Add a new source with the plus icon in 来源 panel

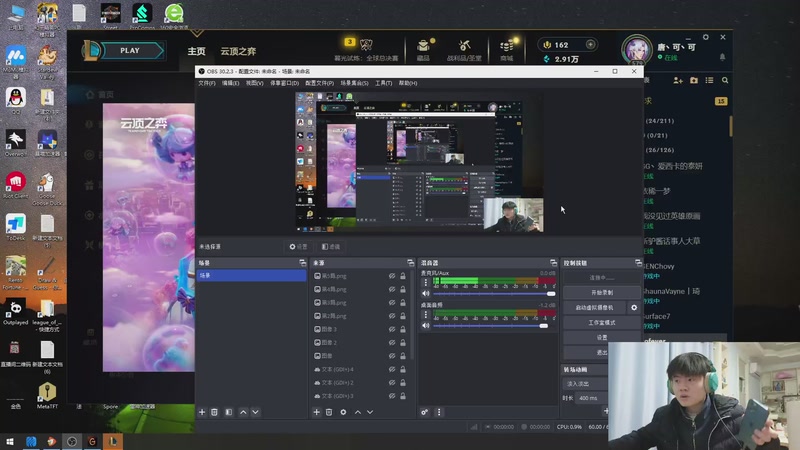[316, 412]
